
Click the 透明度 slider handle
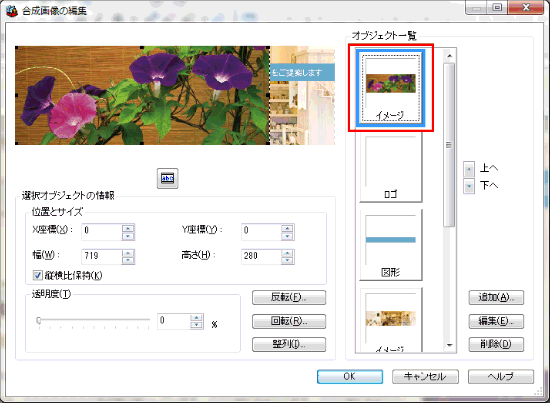pyautogui.click(x=39, y=320)
